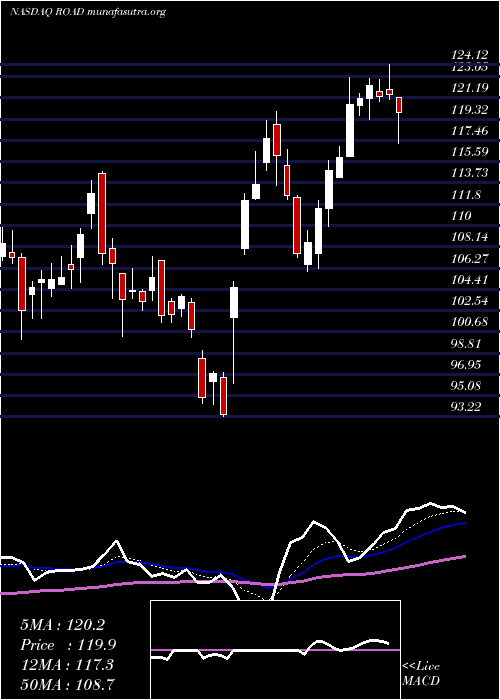Click the 5MA : 120.2 readout
500x700 pixels.
tap(62, 625)
